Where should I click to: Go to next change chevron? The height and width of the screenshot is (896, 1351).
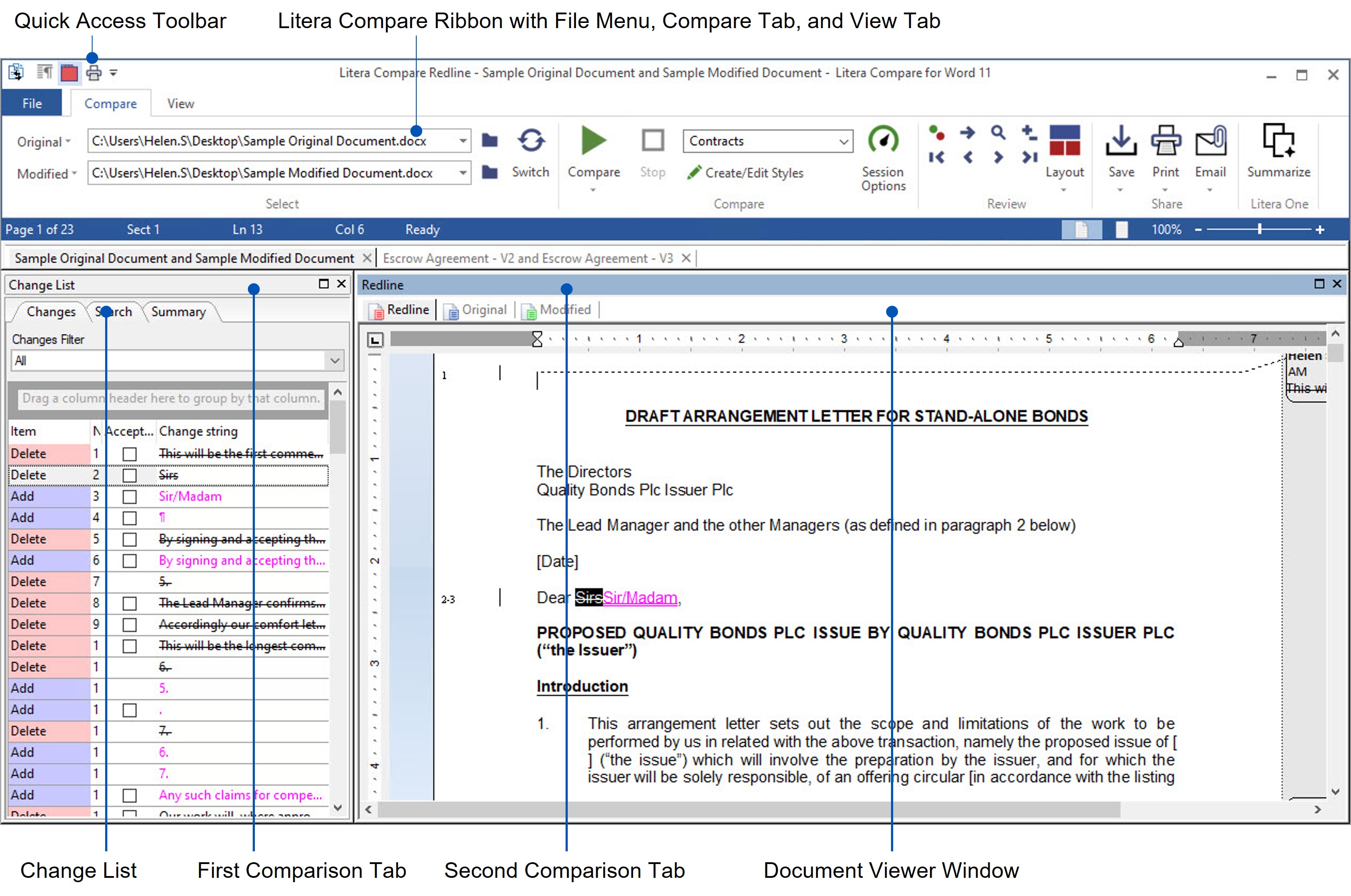(998, 157)
